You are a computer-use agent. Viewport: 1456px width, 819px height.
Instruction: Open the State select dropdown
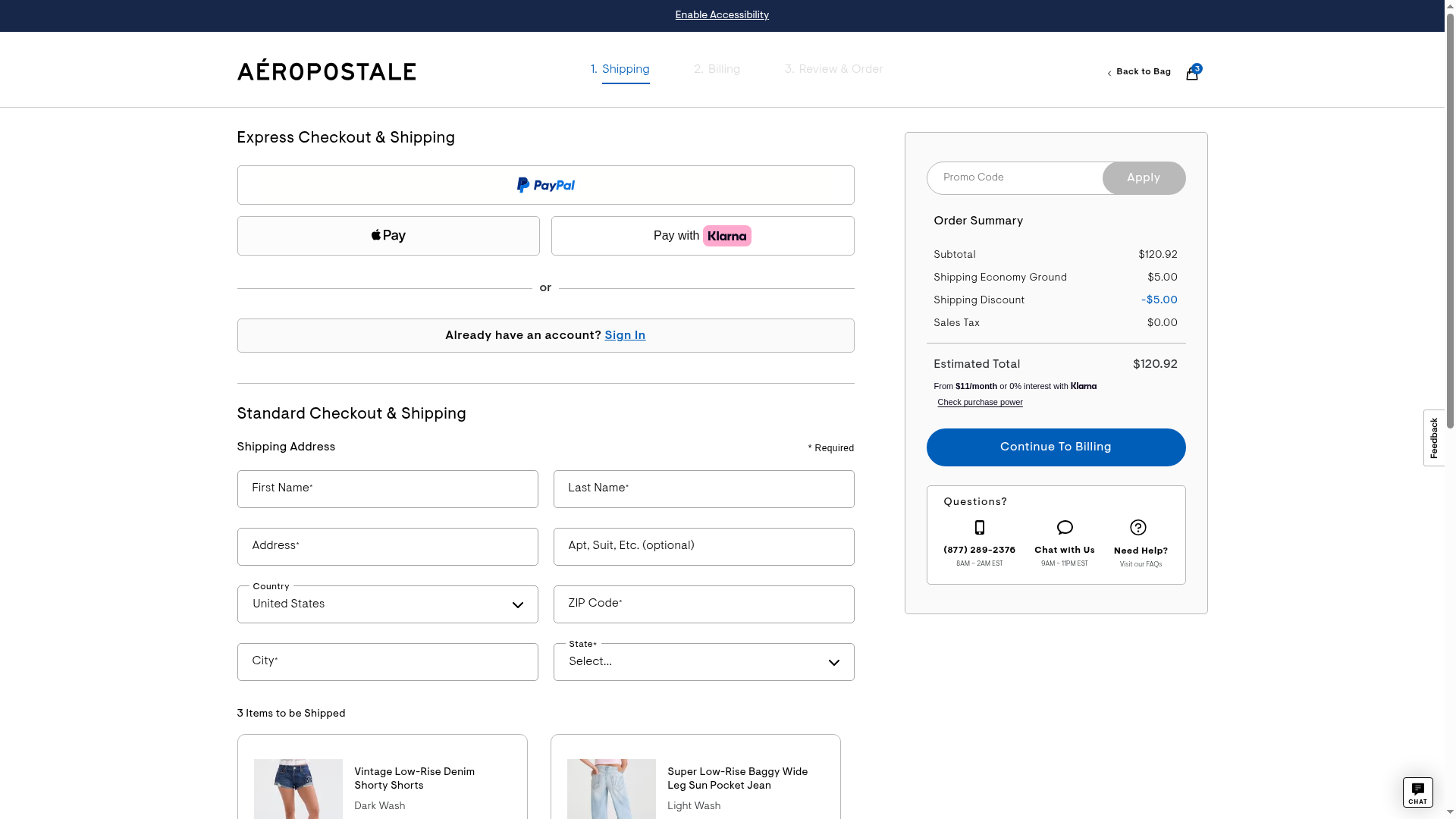[704, 662]
